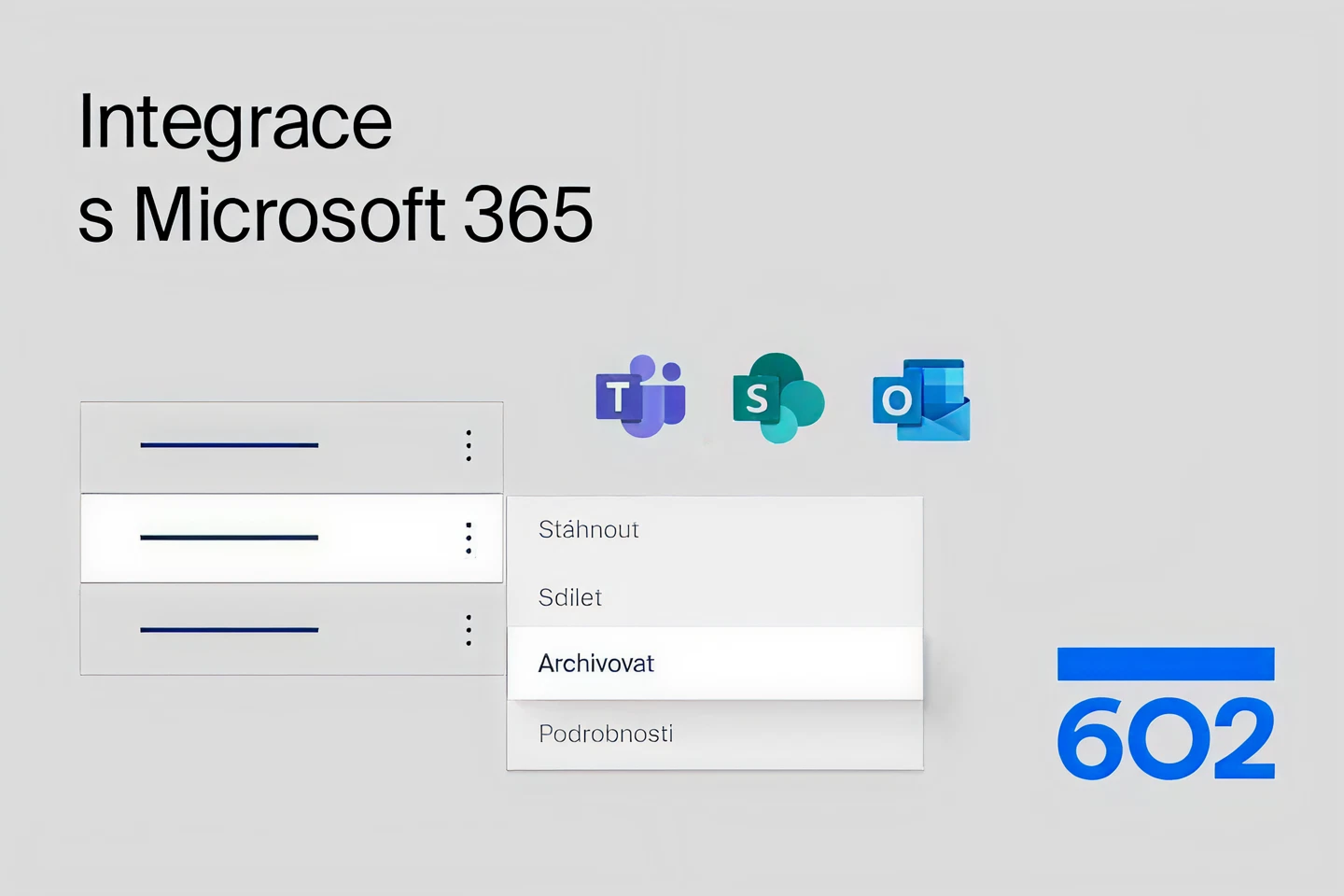This screenshot has height=896, width=1344.
Task: Click the dark line in the top row
Action: coord(229,444)
